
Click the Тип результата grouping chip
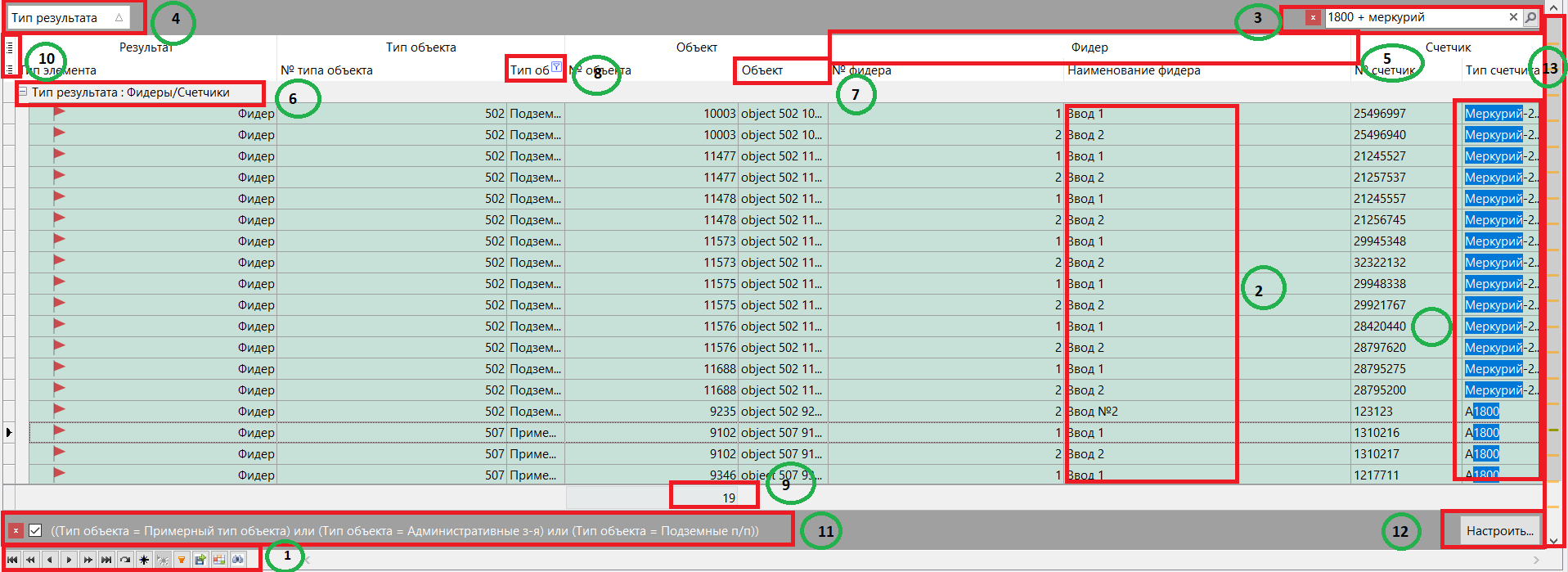pos(67,17)
